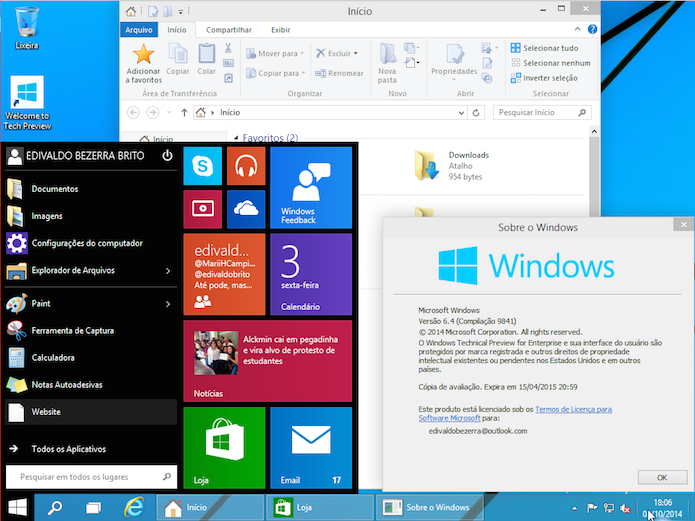695x521 pixels.
Task: Refresh the Início folder view
Action: click(476, 113)
